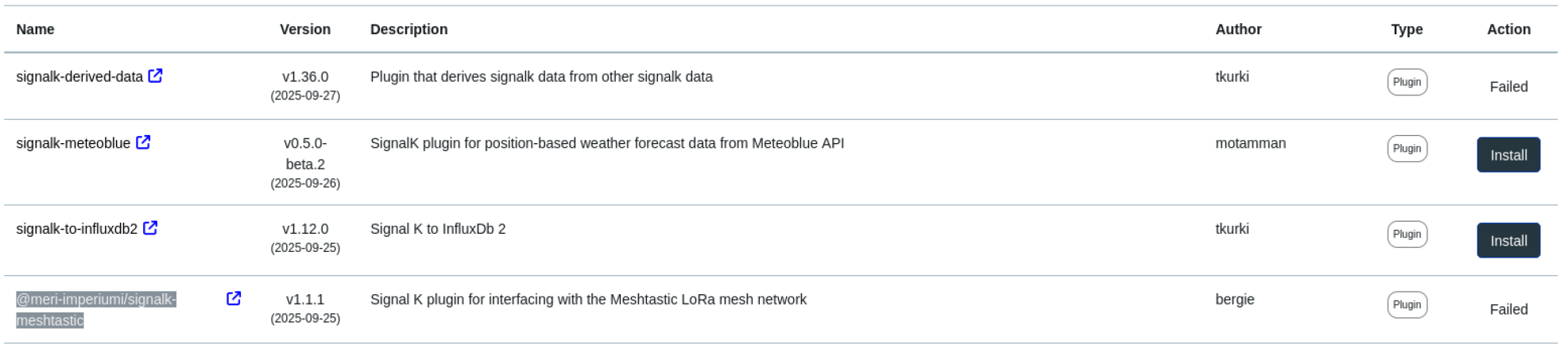Open external link for signalk-meshtastic plugin

pyautogui.click(x=234, y=299)
